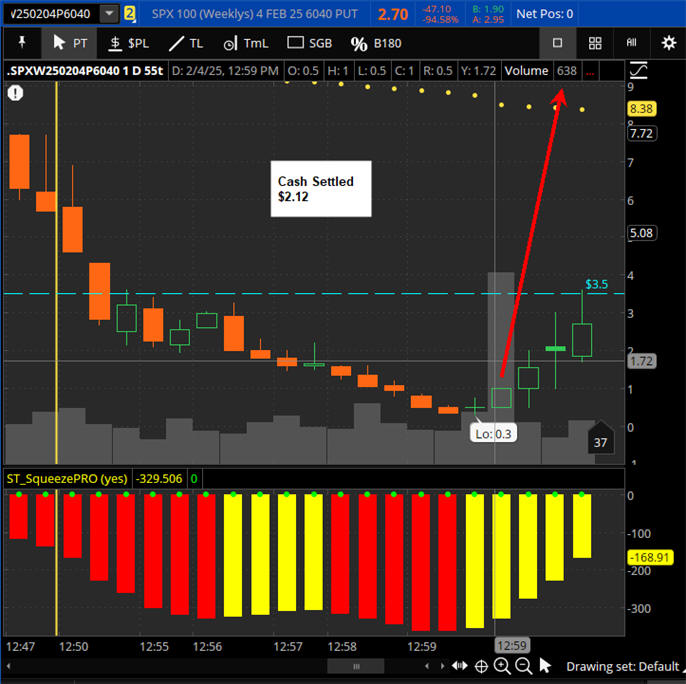Click the .SPXW250204P6040 1 D 55t title
The width and height of the screenshot is (686, 684).
click(x=84, y=71)
